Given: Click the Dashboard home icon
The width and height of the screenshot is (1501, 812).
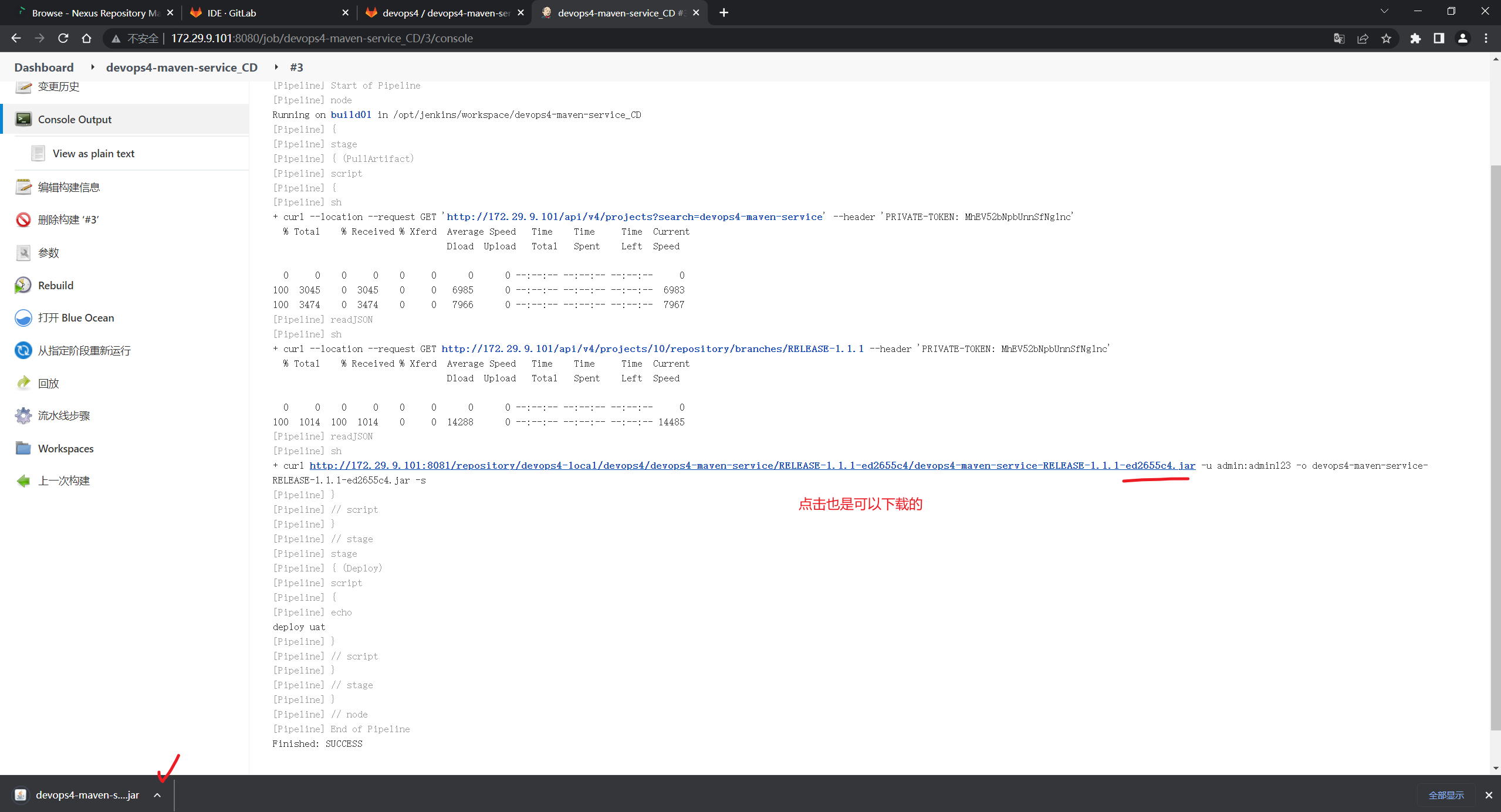Looking at the screenshot, I should pyautogui.click(x=44, y=67).
